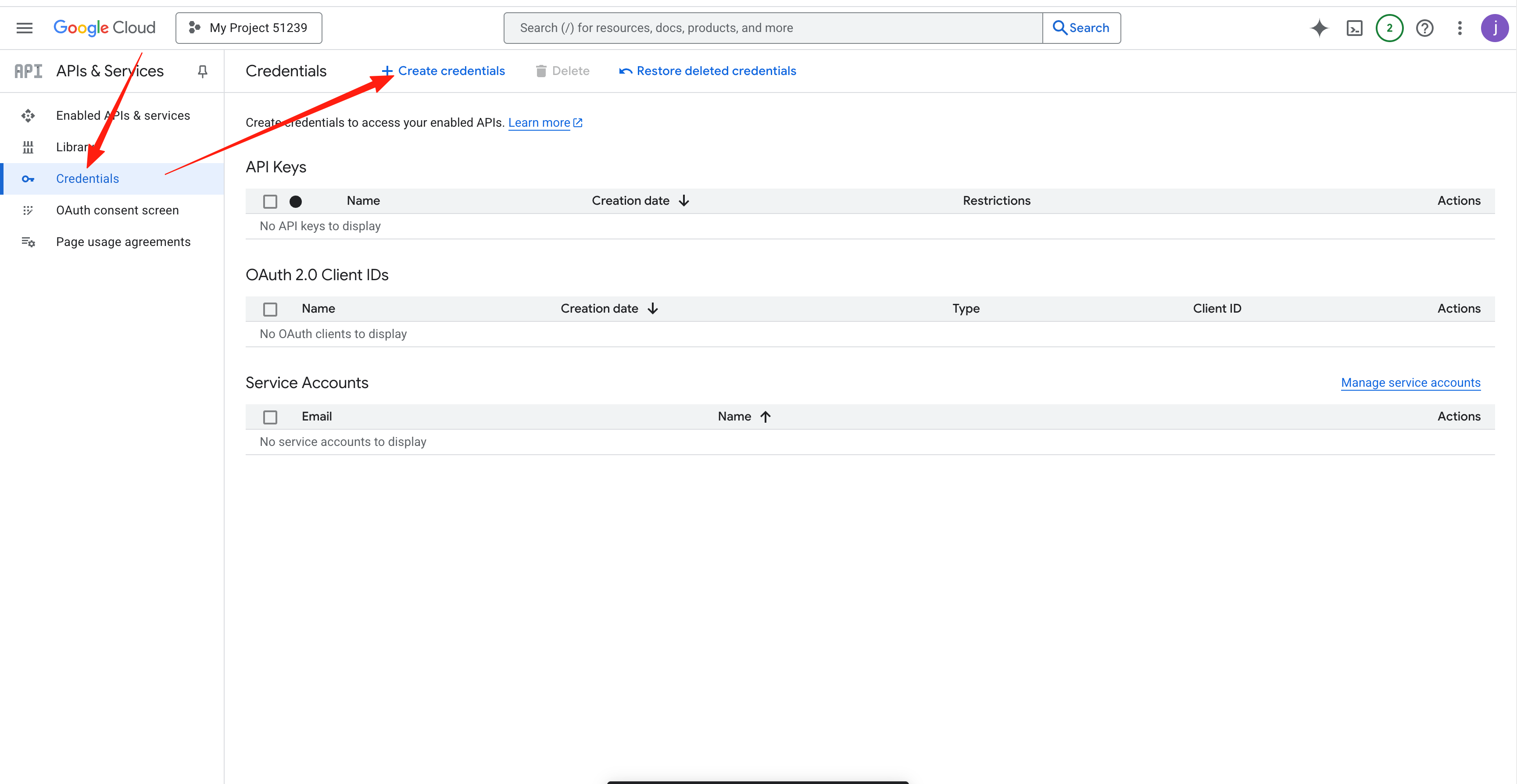Click No OAuth clients to display text
The image size is (1517, 784).
[333, 334]
